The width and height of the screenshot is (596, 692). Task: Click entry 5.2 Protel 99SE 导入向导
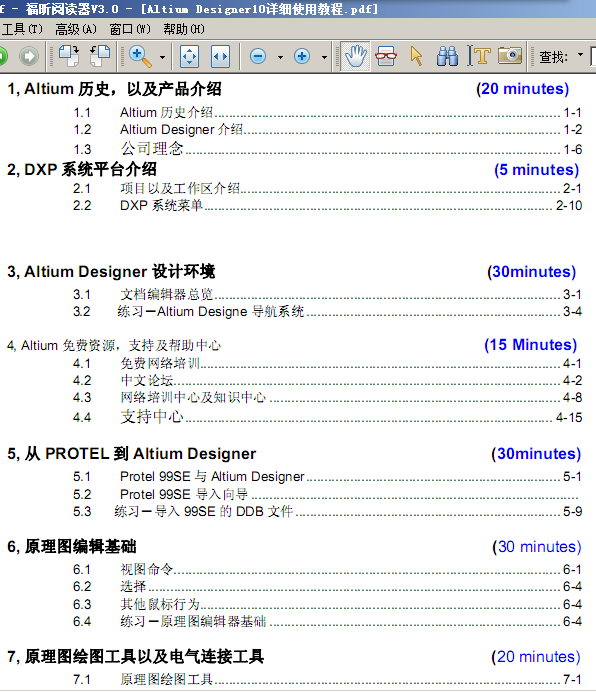point(327,494)
